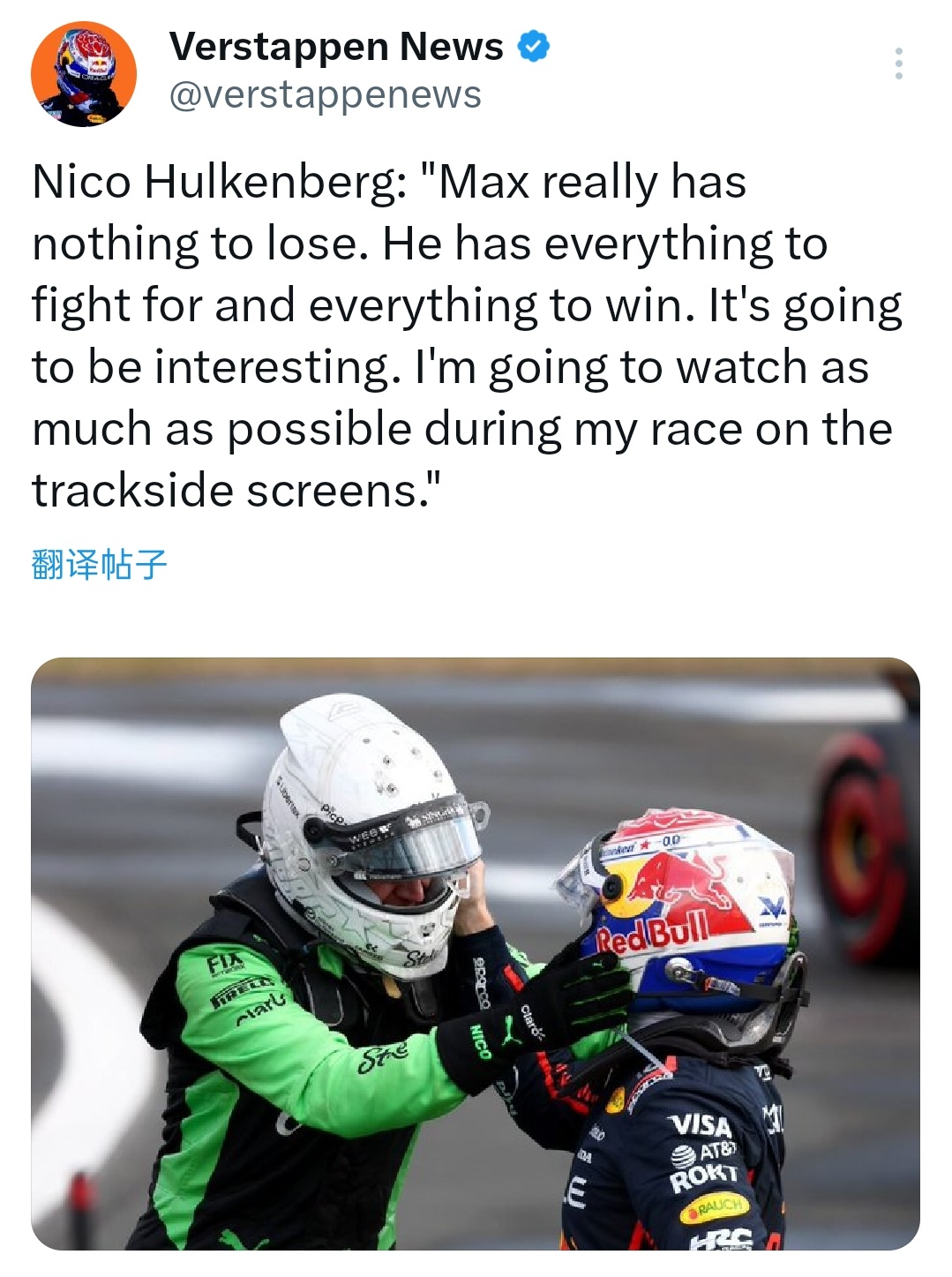Click the Verstappen News profile avatar
The height and width of the screenshot is (1277, 952).
pos(84,74)
